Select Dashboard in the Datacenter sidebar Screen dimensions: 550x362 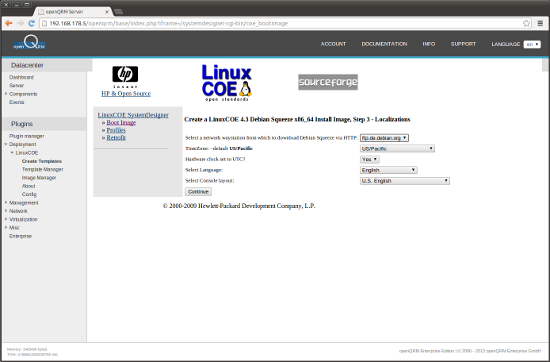click(21, 77)
